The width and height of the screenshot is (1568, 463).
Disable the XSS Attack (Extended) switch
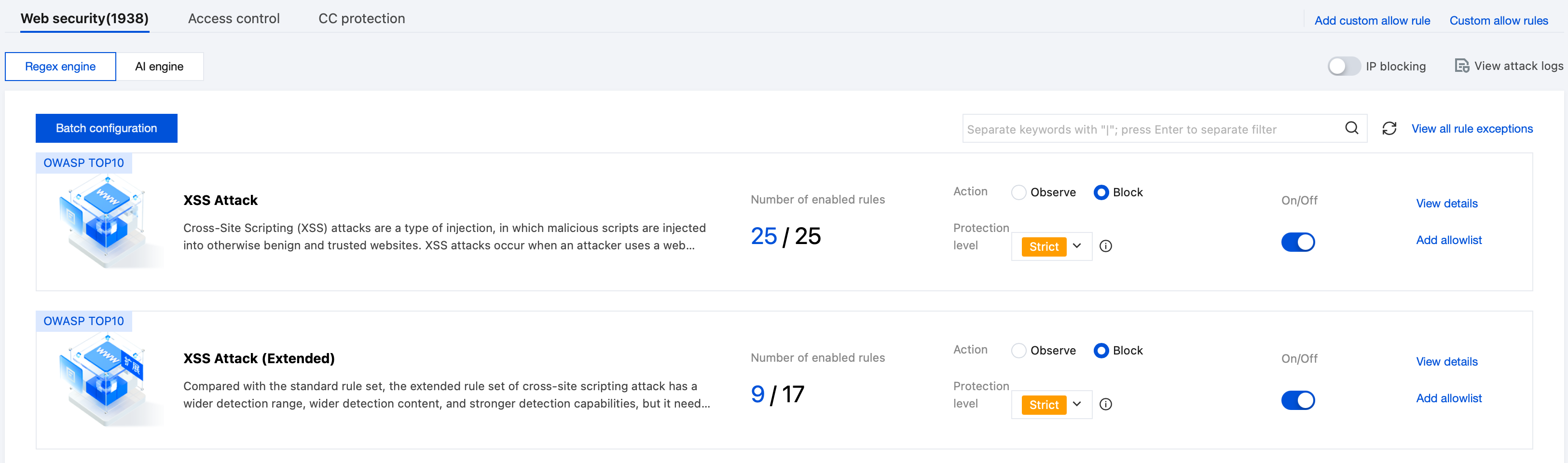pos(1298,400)
